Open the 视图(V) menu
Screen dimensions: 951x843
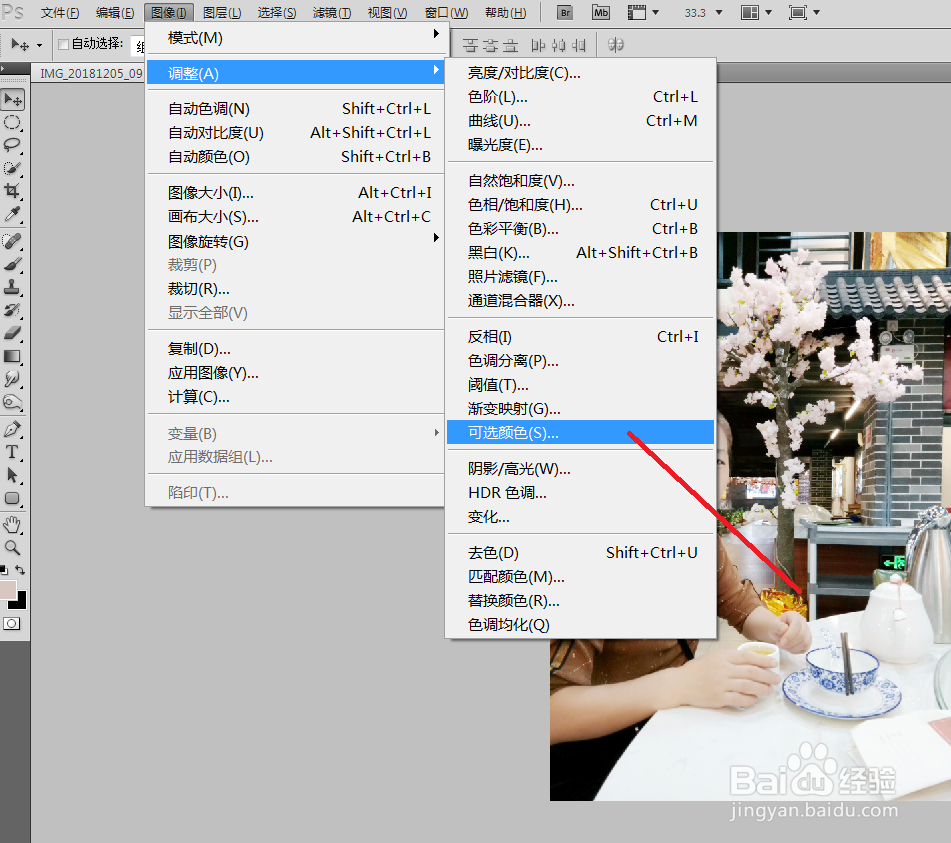[x=387, y=13]
